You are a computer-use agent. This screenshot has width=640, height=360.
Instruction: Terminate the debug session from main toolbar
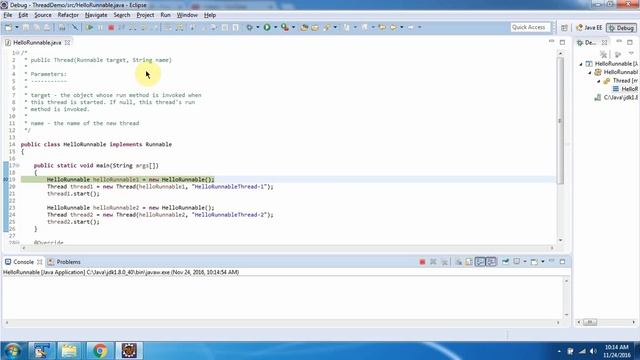coord(111,27)
